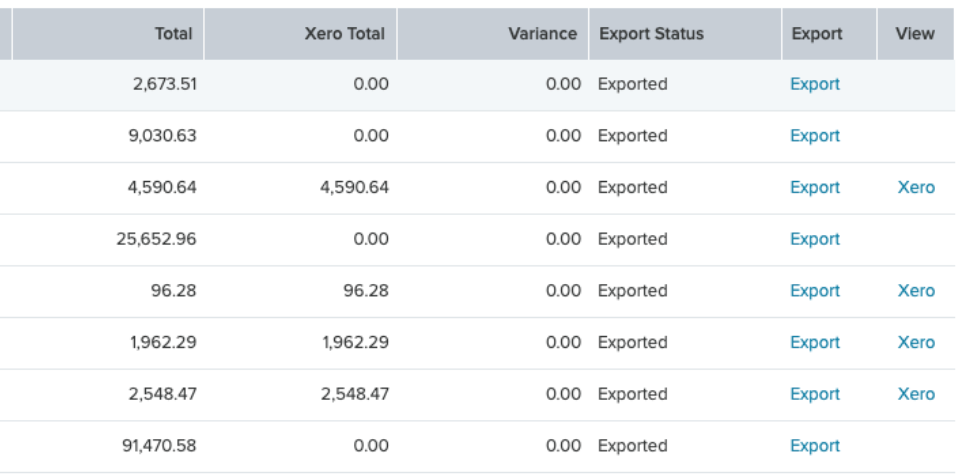The image size is (968, 474).
Task: Click the Export column header
Action: point(829,34)
